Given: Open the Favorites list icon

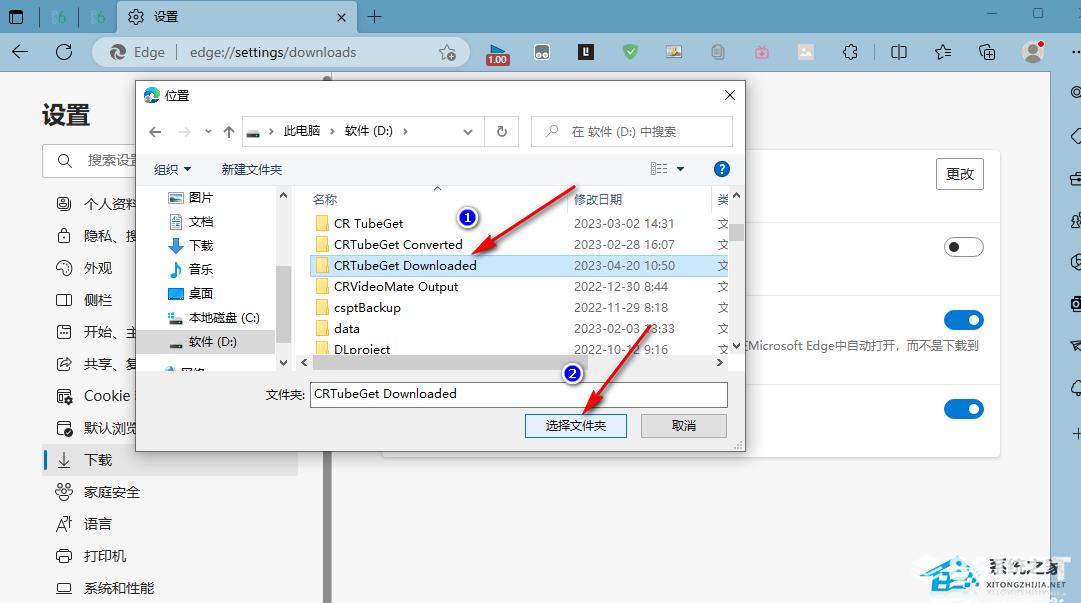Looking at the screenshot, I should coord(942,52).
